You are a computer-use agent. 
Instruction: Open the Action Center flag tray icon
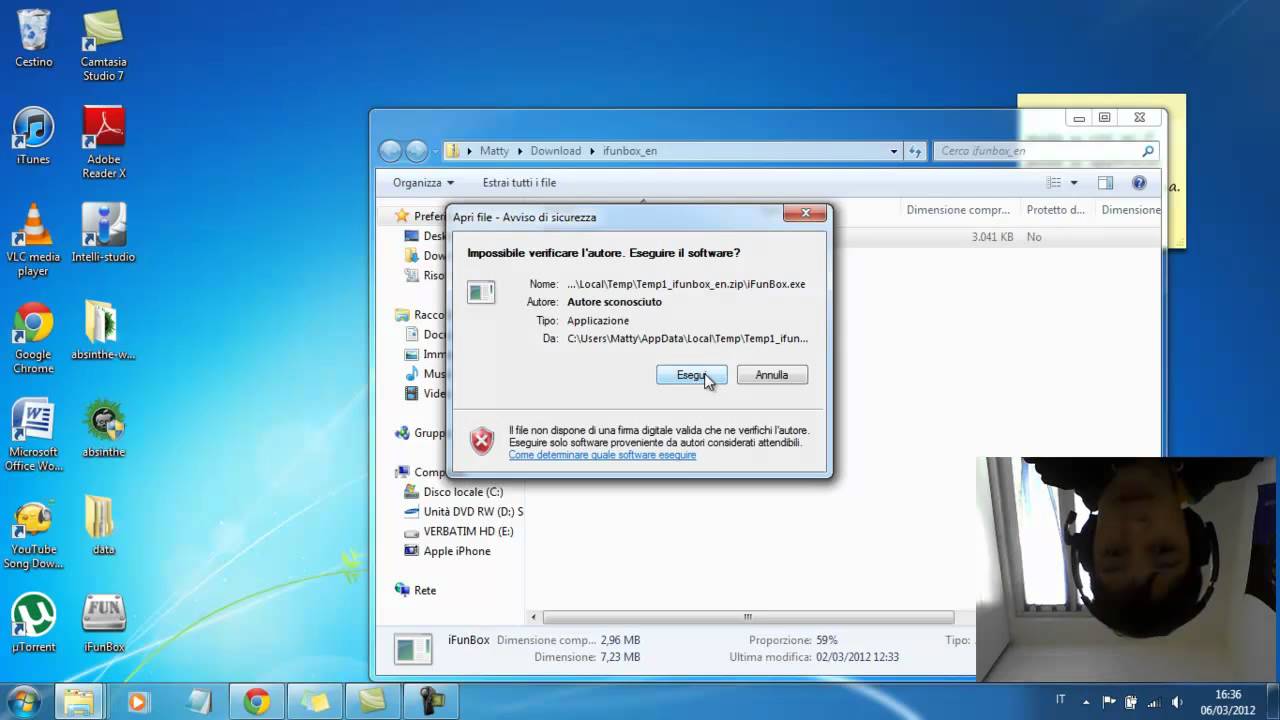click(x=1109, y=702)
